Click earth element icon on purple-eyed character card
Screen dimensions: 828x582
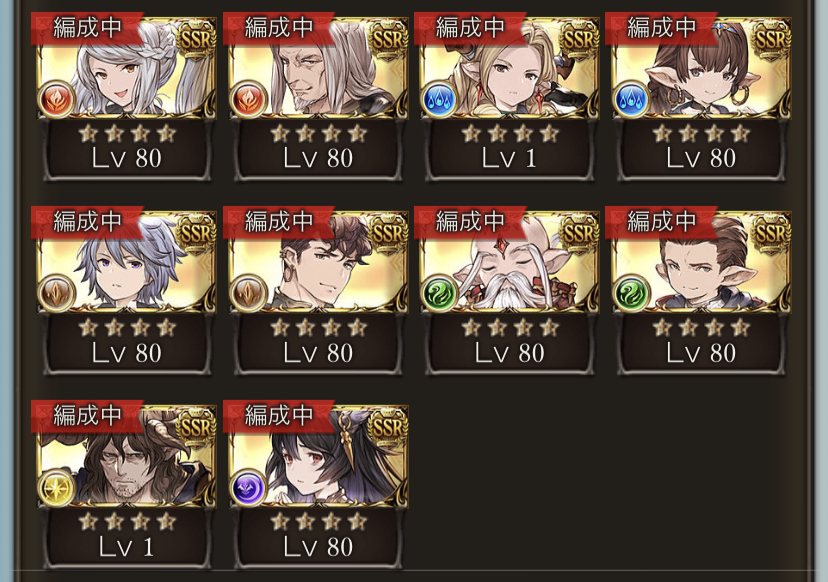coord(56,293)
